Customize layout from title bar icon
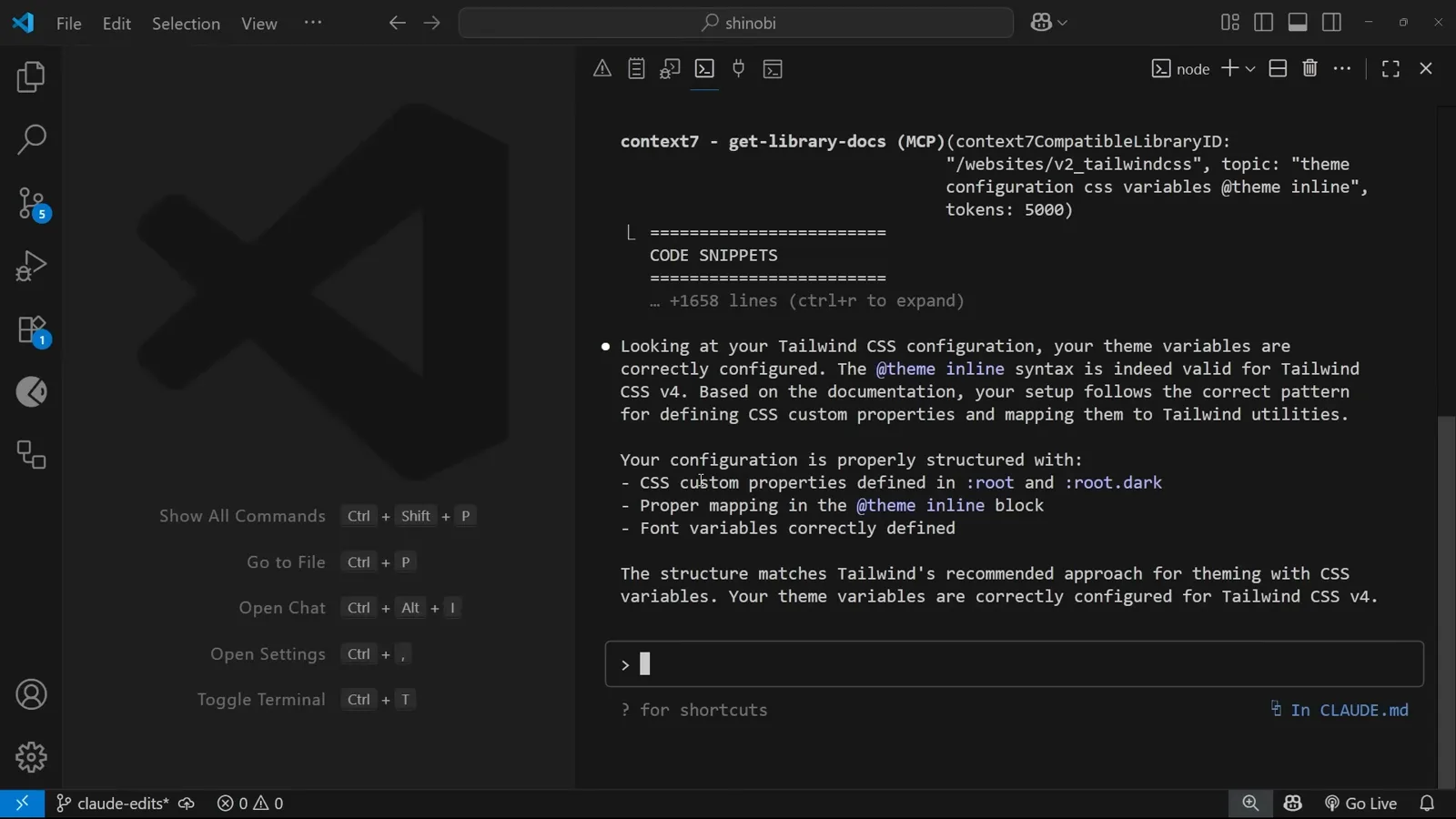 coord(1229,23)
